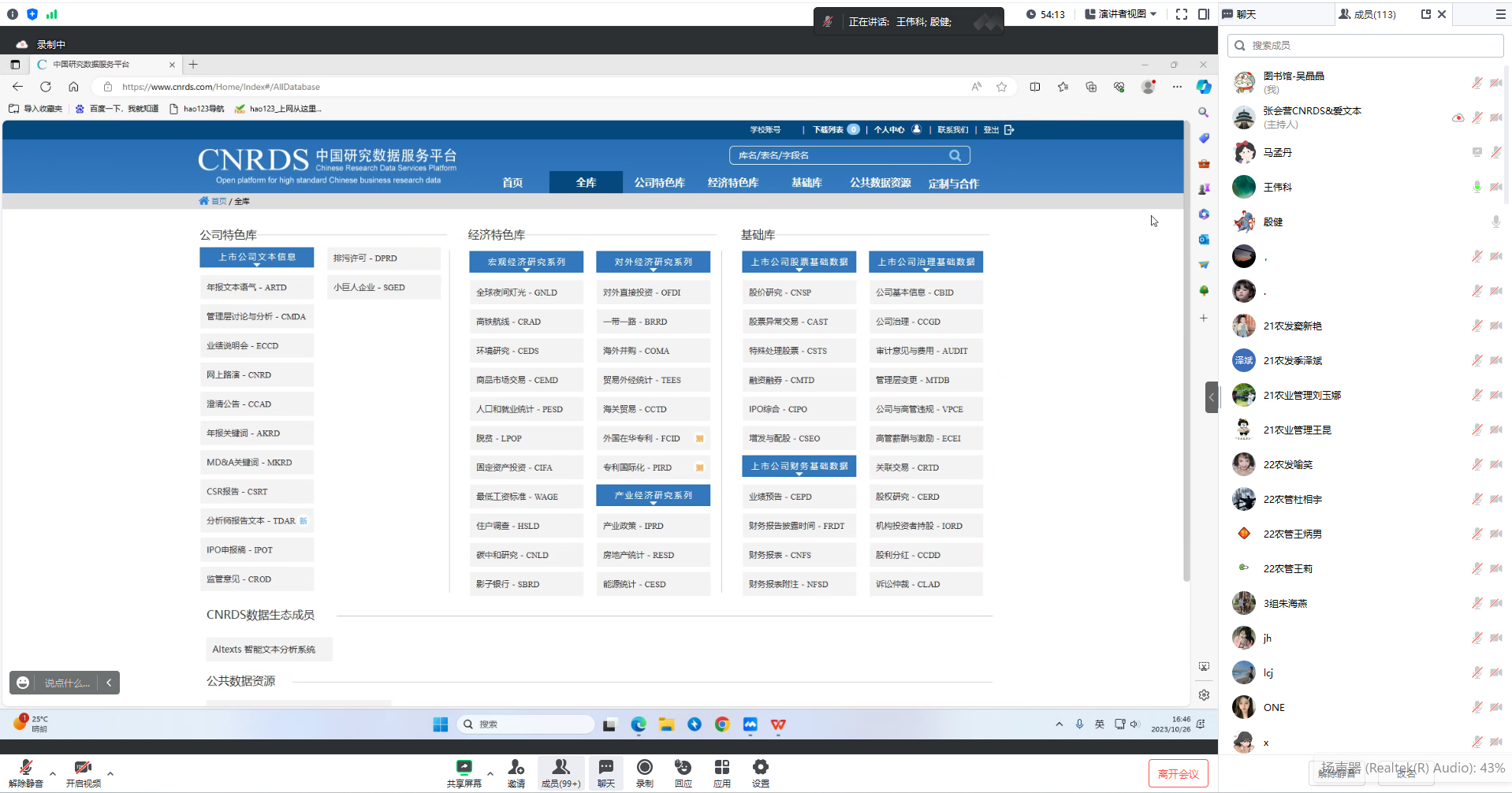Open the Apps icon in meeting toolbar
Viewport: 1512px width, 793px height.
[x=721, y=773]
